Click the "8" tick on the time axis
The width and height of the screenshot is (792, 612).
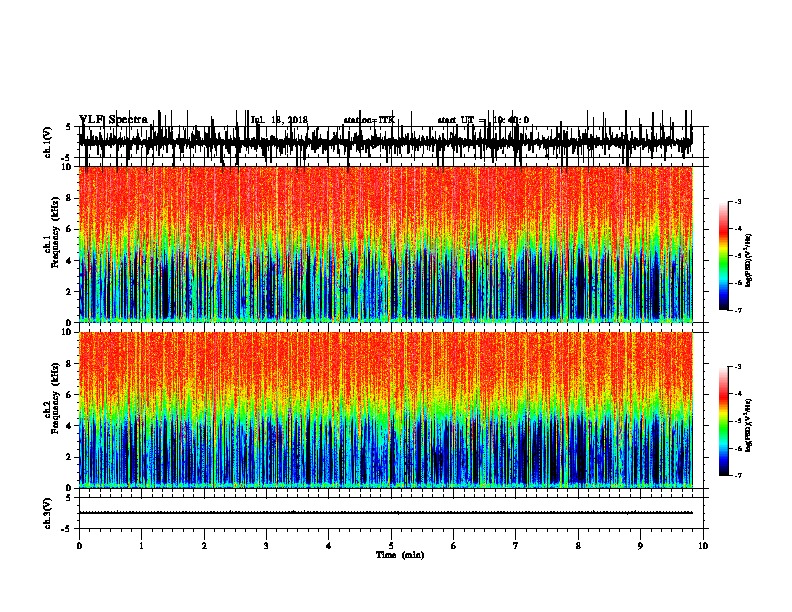578,546
